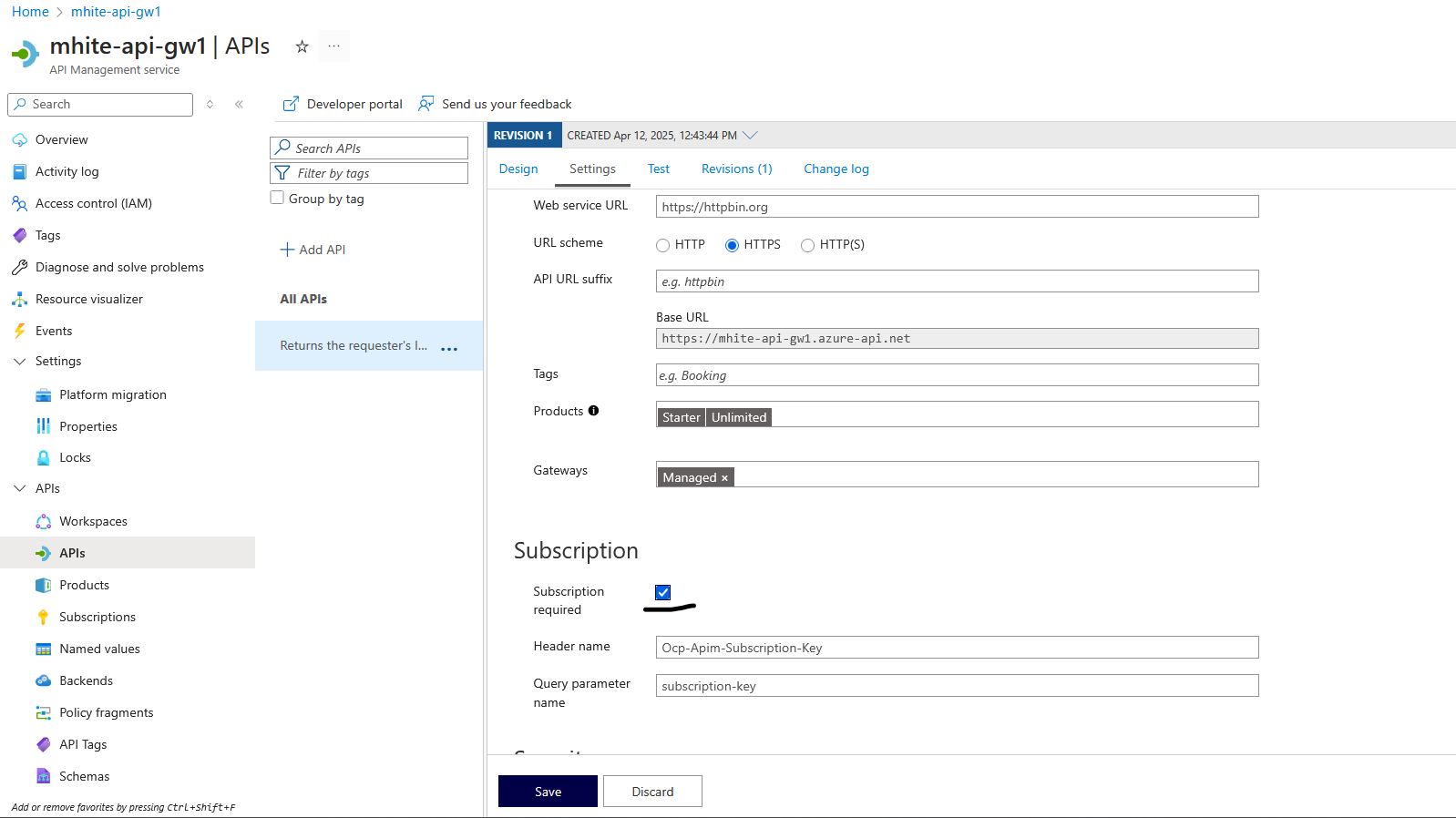This screenshot has width=1456, height=818.
Task: Open Named values in the sidebar
Action: pos(99,649)
